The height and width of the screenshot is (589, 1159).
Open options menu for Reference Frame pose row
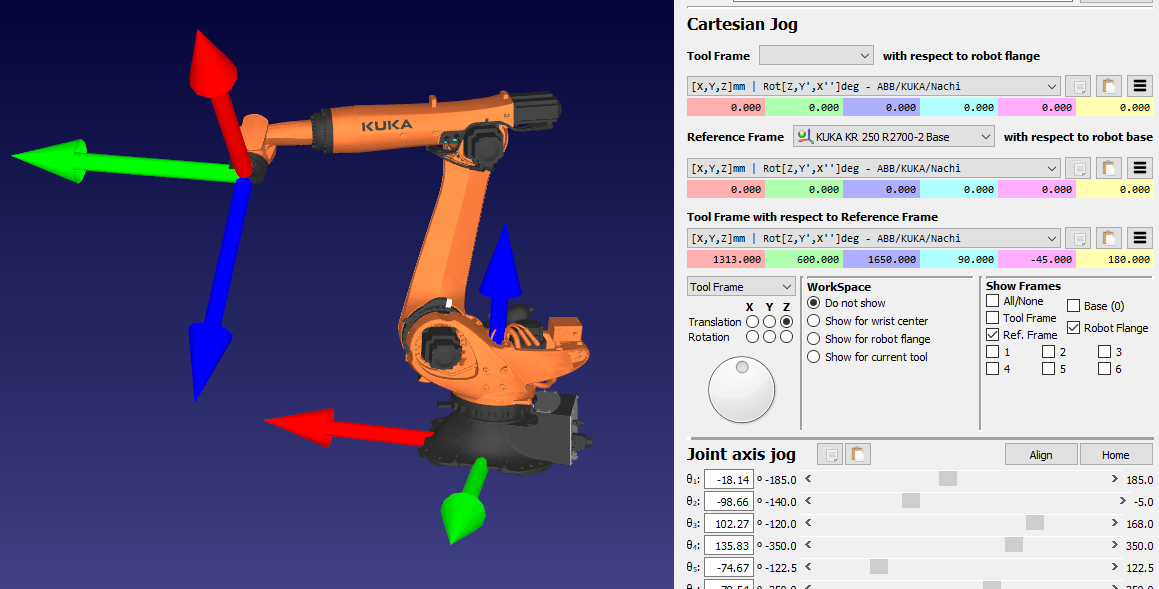click(x=1140, y=168)
